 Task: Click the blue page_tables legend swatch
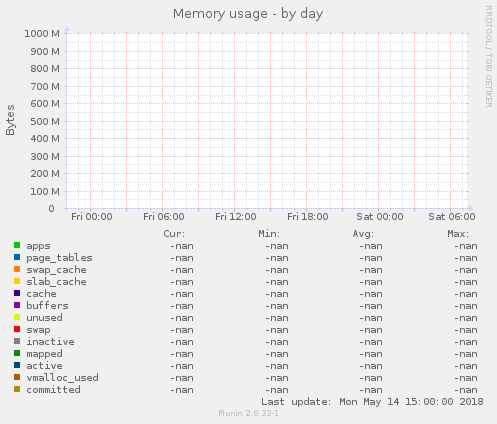pyautogui.click(x=17, y=257)
